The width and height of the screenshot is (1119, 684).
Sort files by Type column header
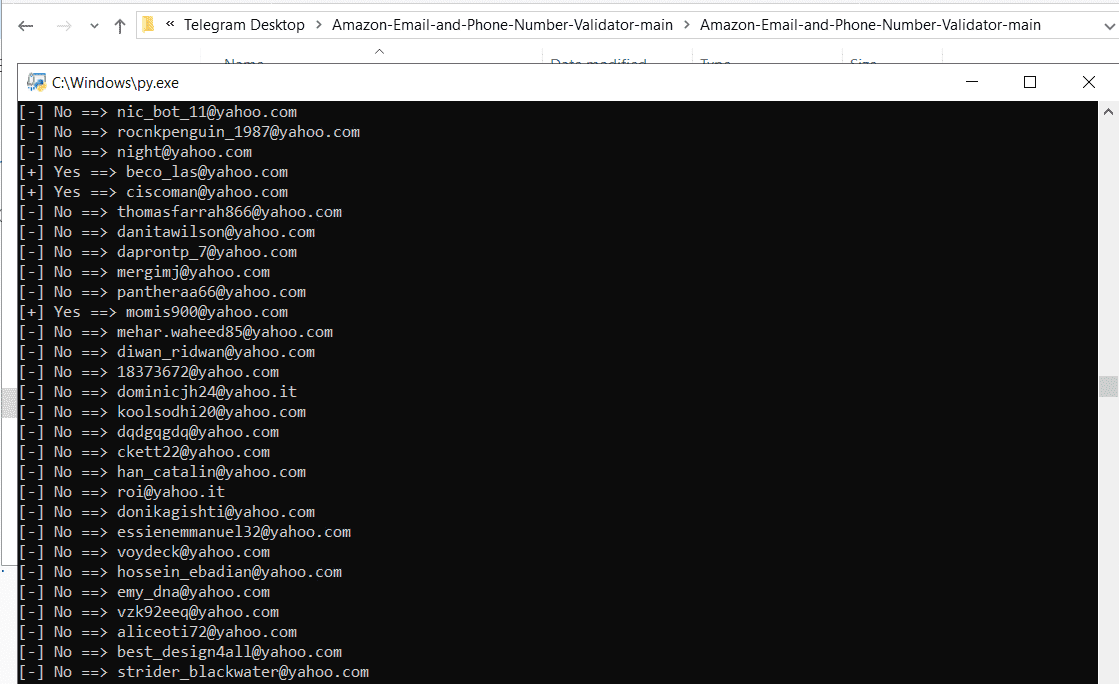[x=716, y=63]
